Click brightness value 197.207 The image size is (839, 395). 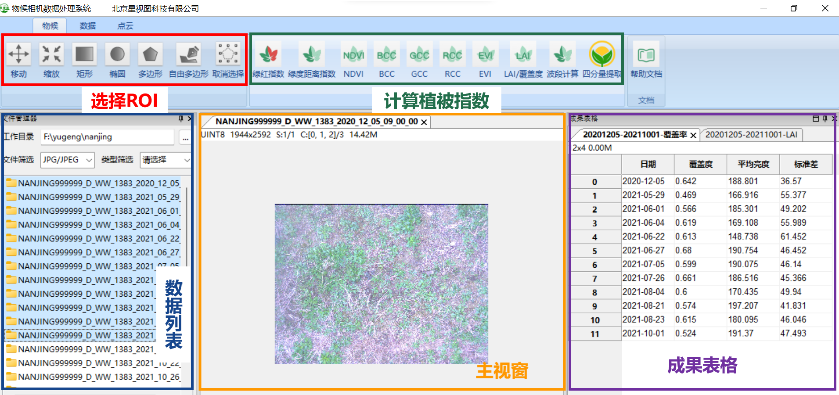point(753,306)
